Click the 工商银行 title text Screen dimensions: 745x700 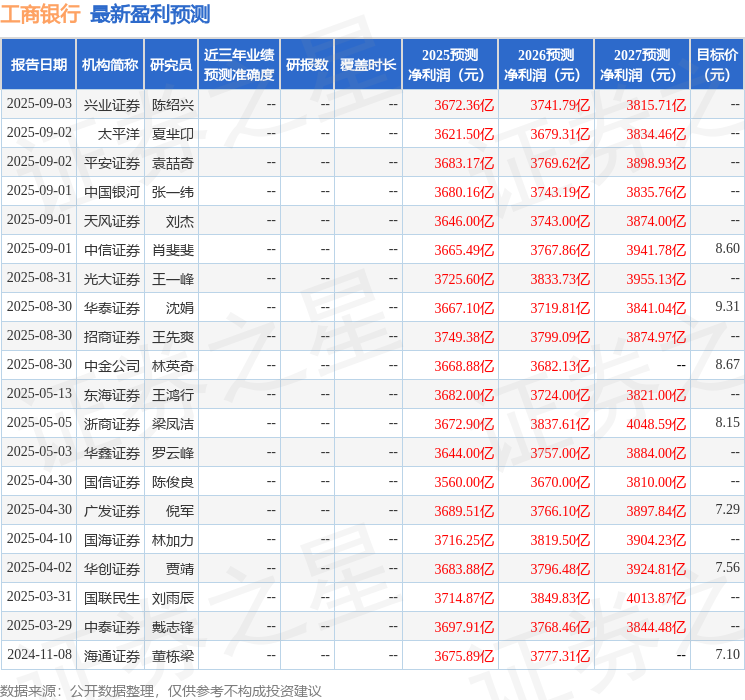[40, 14]
